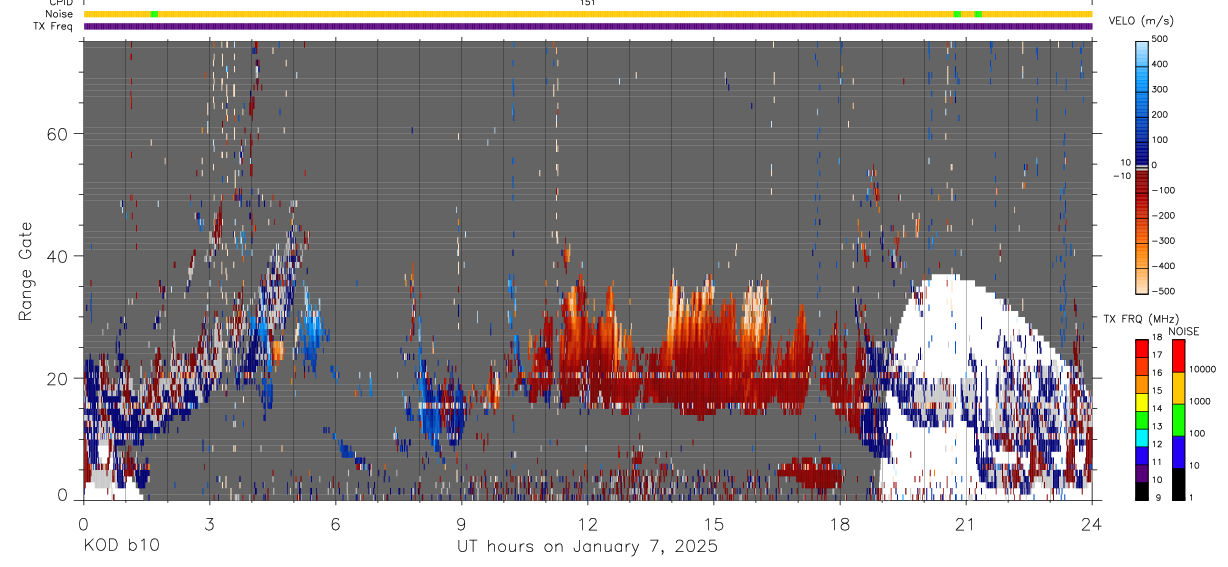Click the 6 tick label on time axis
Viewport: 1228px width, 567px height.
point(335,523)
